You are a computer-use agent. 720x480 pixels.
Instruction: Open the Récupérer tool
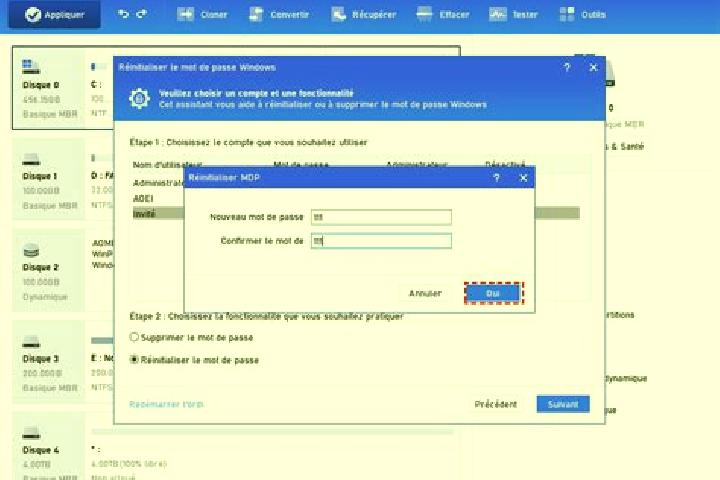click(x=364, y=15)
